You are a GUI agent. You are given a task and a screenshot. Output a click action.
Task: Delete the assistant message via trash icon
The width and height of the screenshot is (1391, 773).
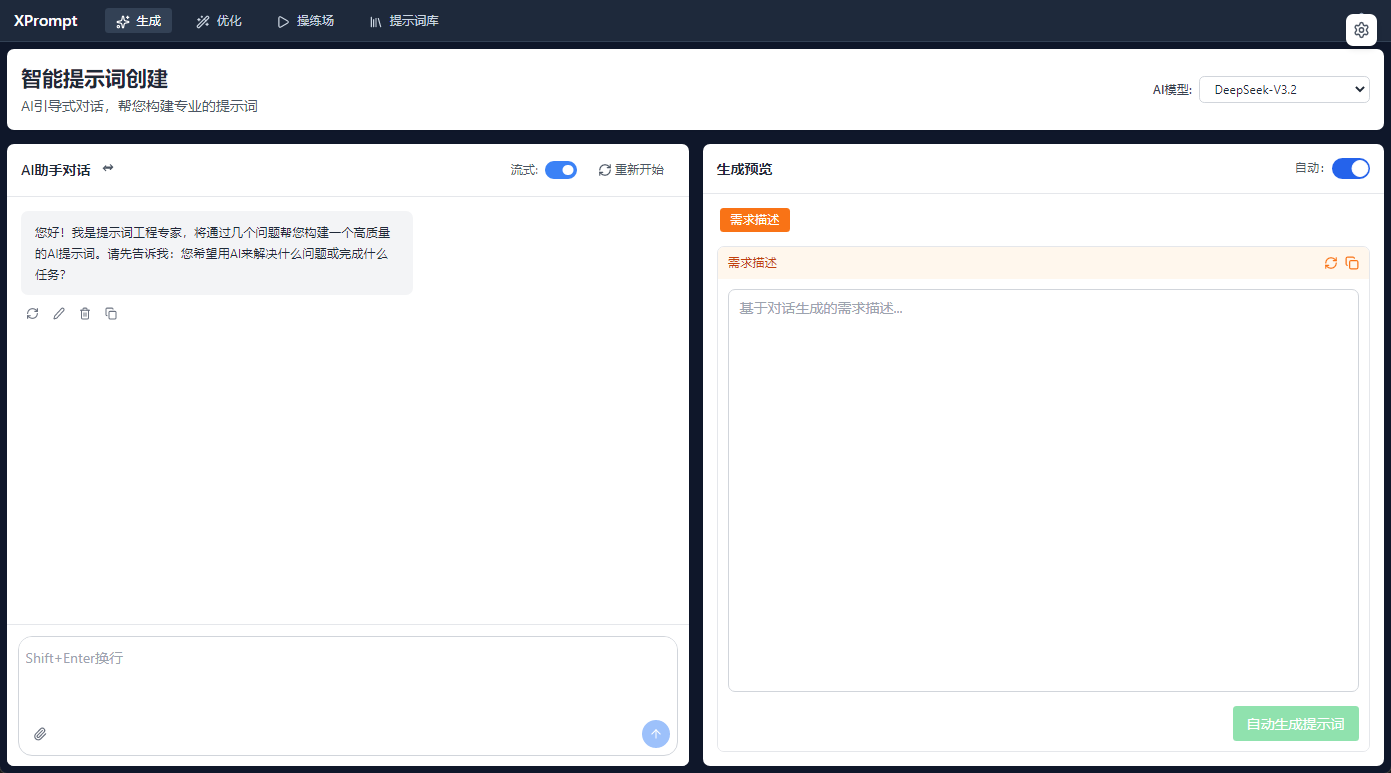[85, 314]
